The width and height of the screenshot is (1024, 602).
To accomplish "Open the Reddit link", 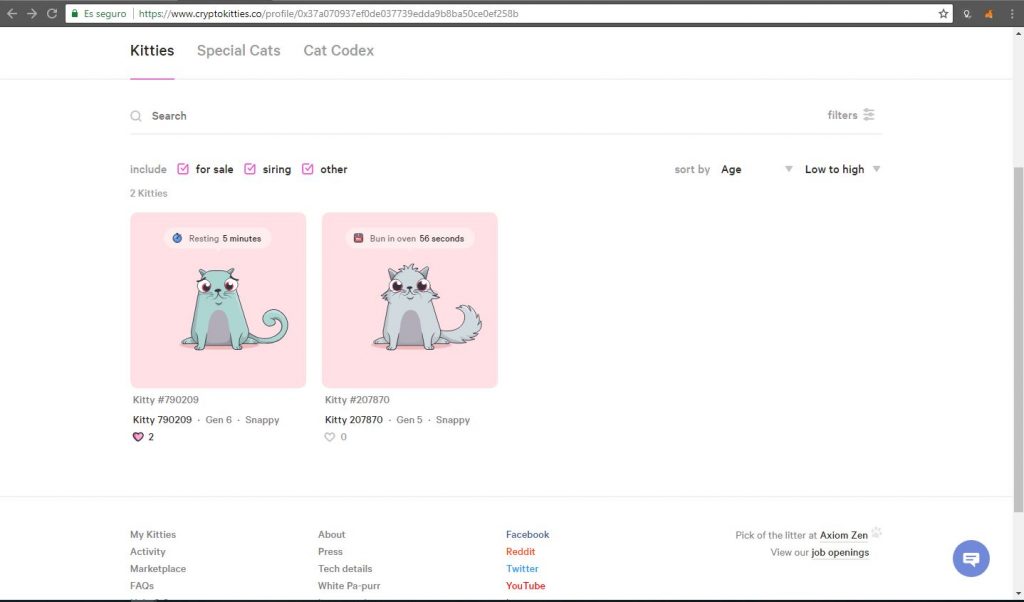I will [x=520, y=551].
